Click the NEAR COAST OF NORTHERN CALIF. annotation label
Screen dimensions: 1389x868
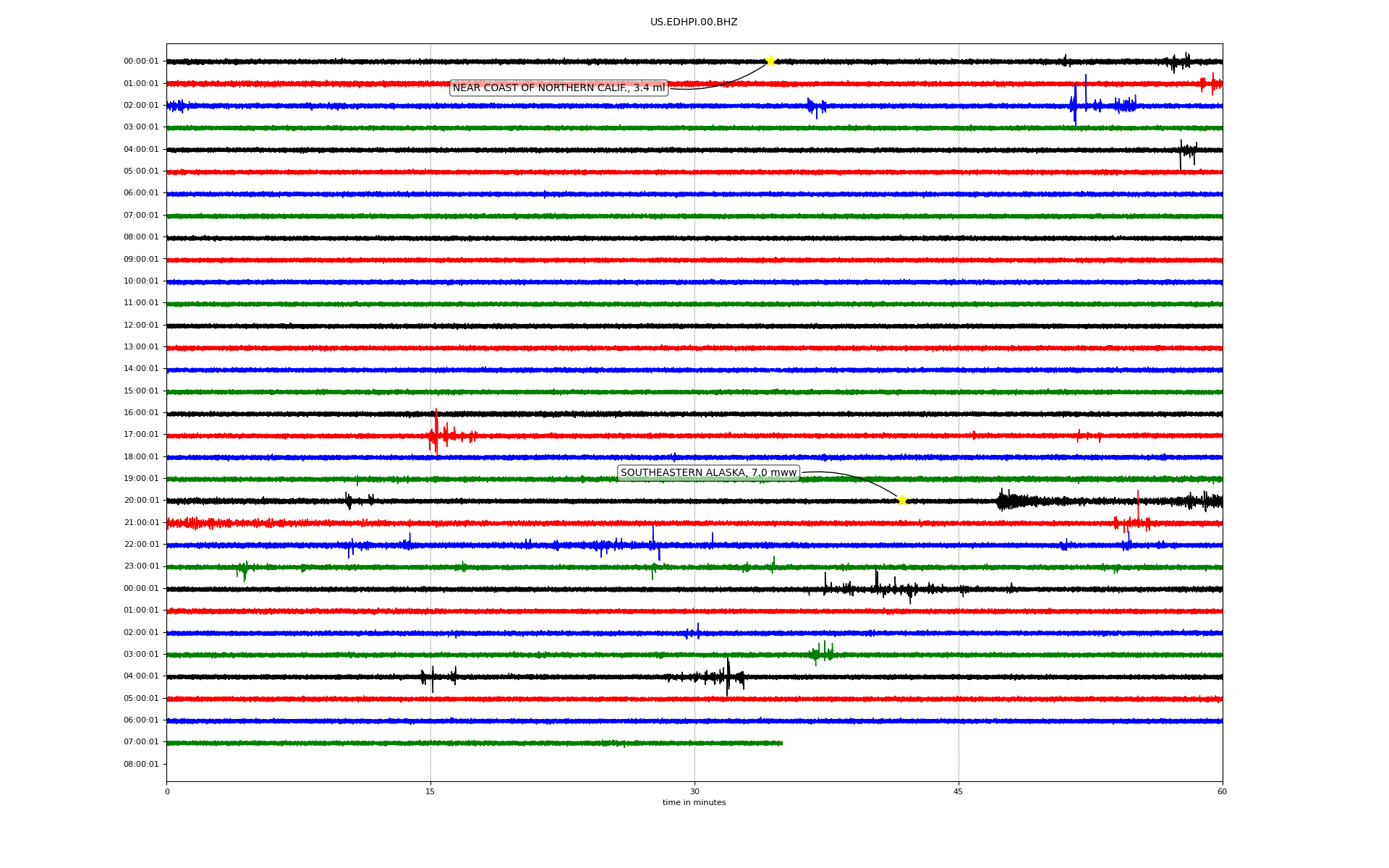tap(558, 88)
